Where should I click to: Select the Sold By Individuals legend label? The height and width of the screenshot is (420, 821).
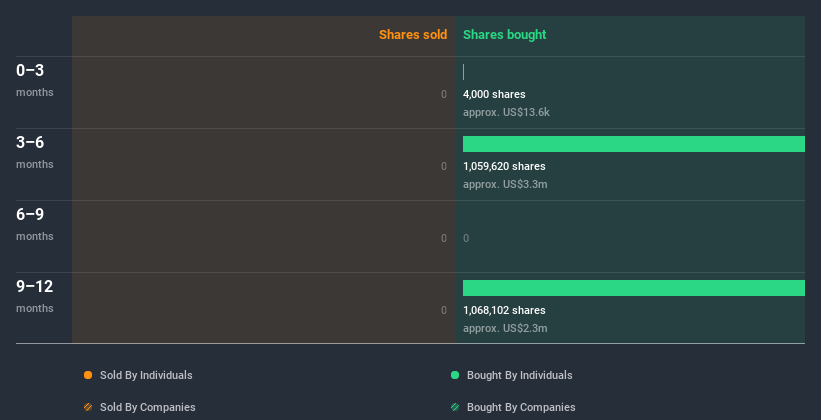146,375
